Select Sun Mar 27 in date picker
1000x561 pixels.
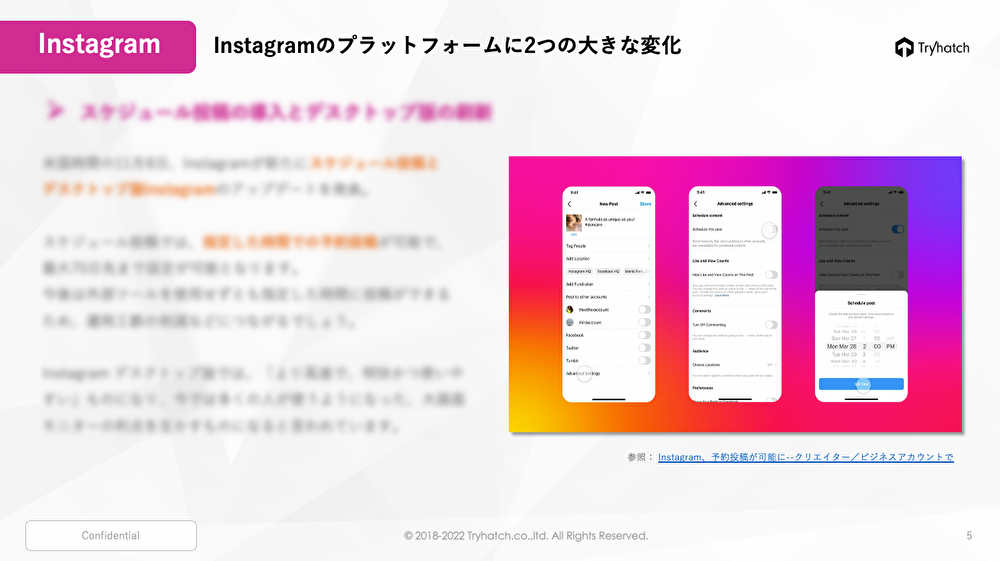[844, 339]
